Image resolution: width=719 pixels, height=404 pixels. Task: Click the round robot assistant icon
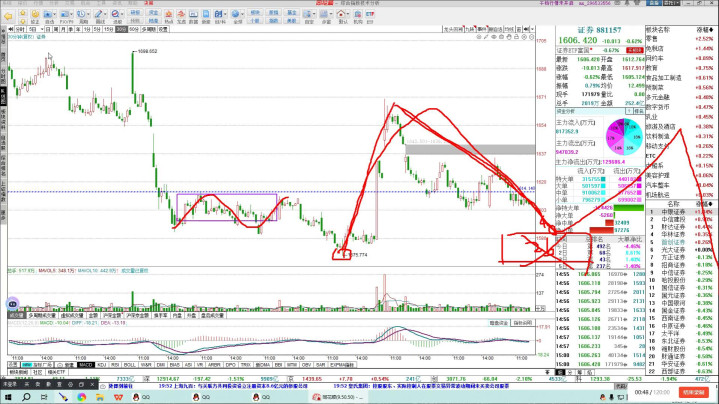click(13, 304)
